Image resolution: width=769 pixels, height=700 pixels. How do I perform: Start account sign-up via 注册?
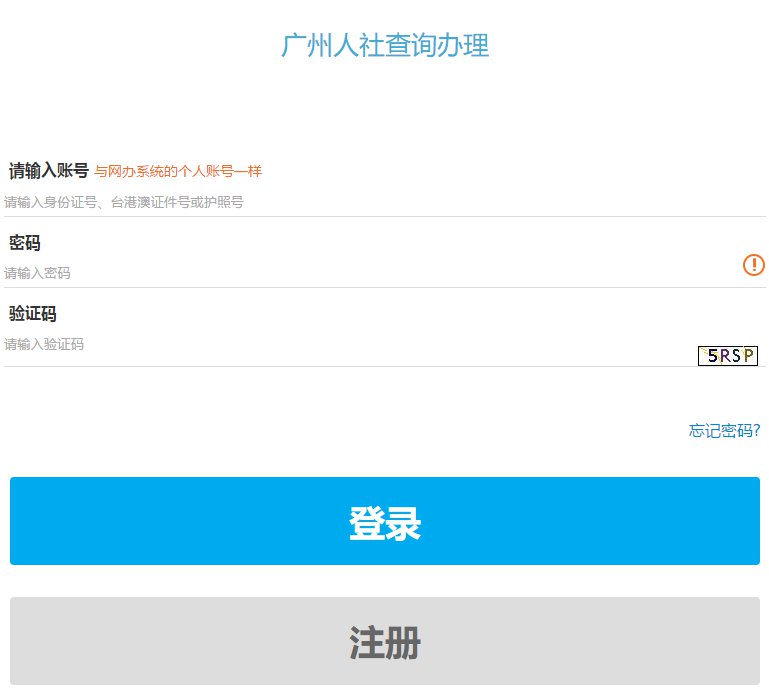(385, 642)
